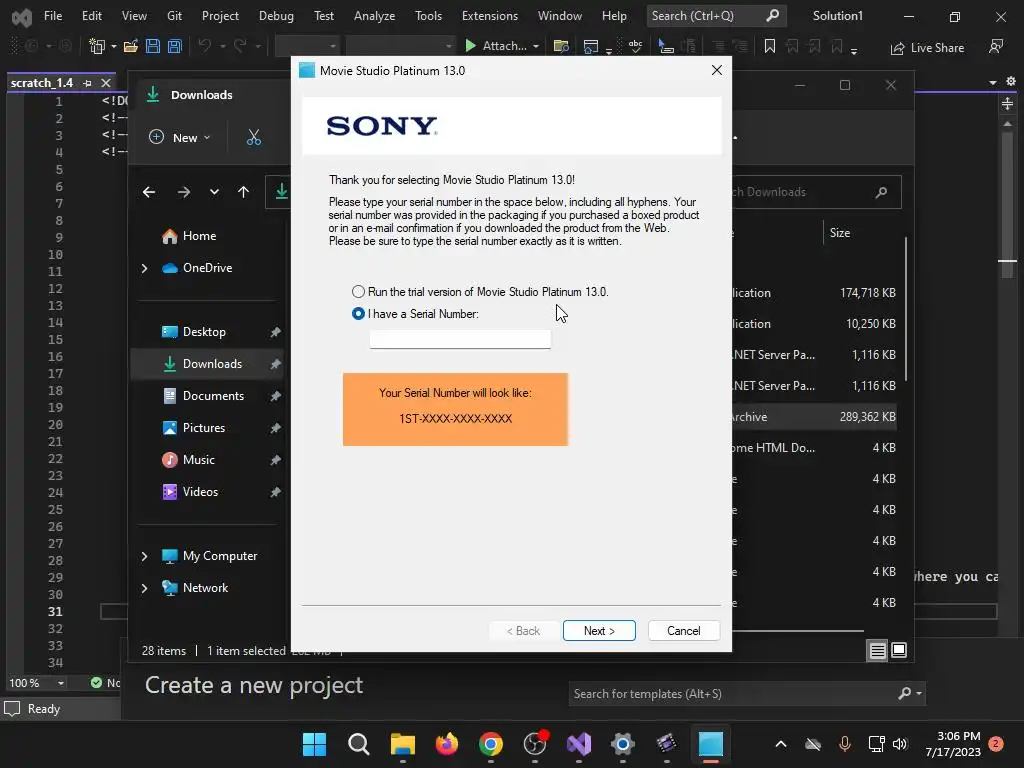Click the Find in Files toolbar icon
The image size is (1024, 768).
561,46
